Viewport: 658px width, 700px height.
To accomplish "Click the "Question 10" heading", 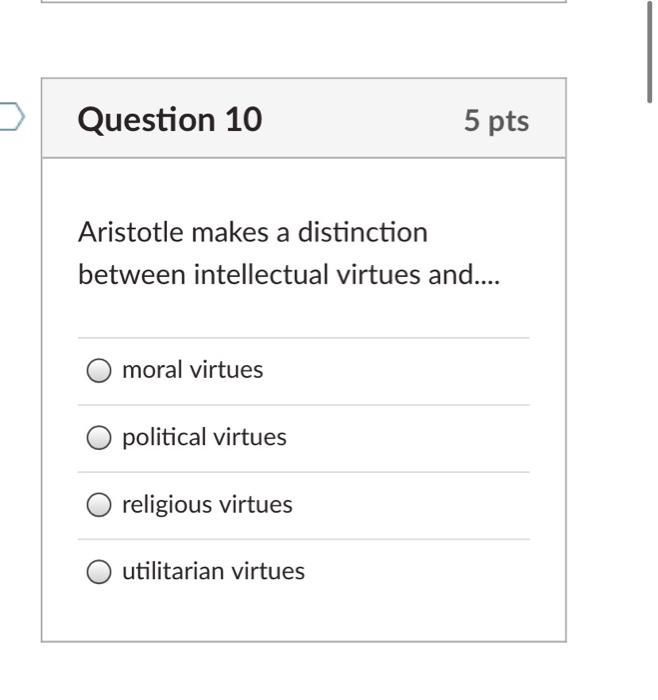I will point(170,120).
